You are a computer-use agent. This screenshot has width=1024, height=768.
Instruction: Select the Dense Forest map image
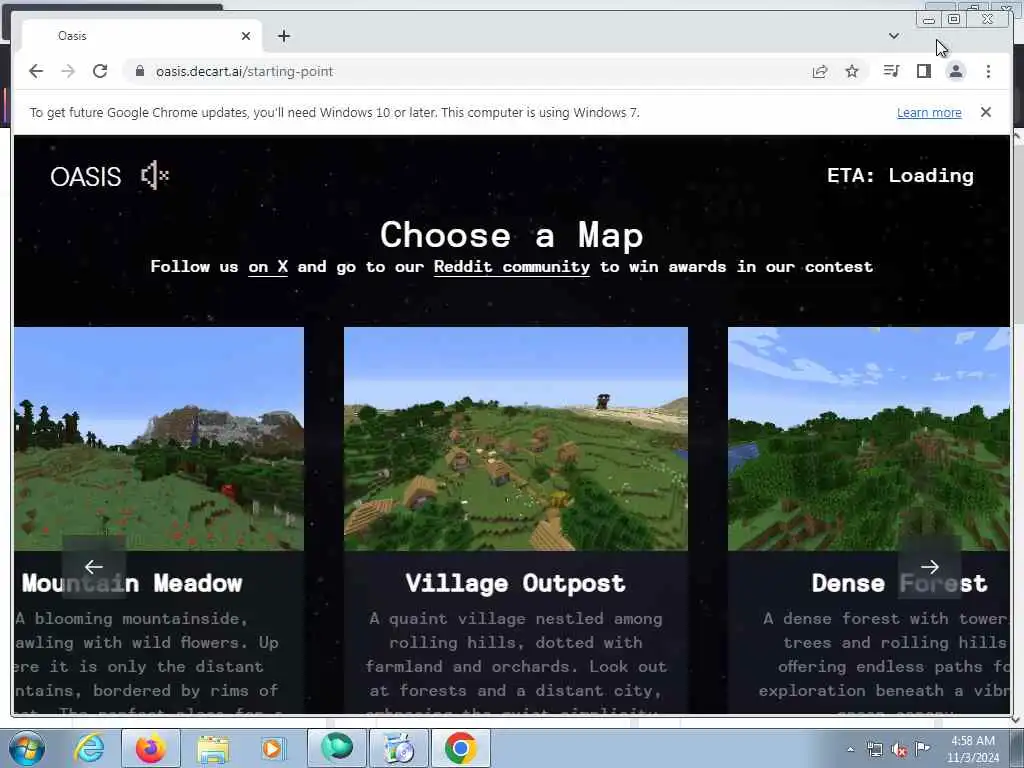click(x=869, y=439)
